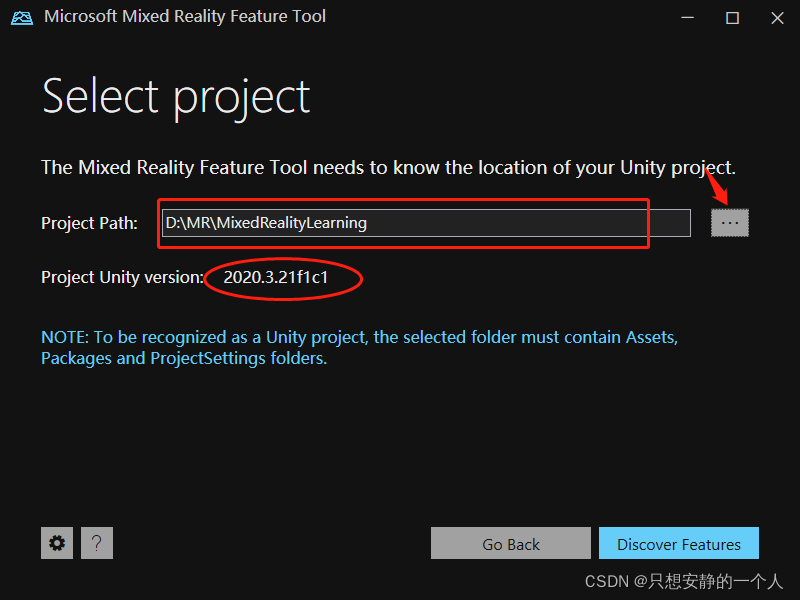
Task: Open application preferences via the gear
Action: click(57, 543)
